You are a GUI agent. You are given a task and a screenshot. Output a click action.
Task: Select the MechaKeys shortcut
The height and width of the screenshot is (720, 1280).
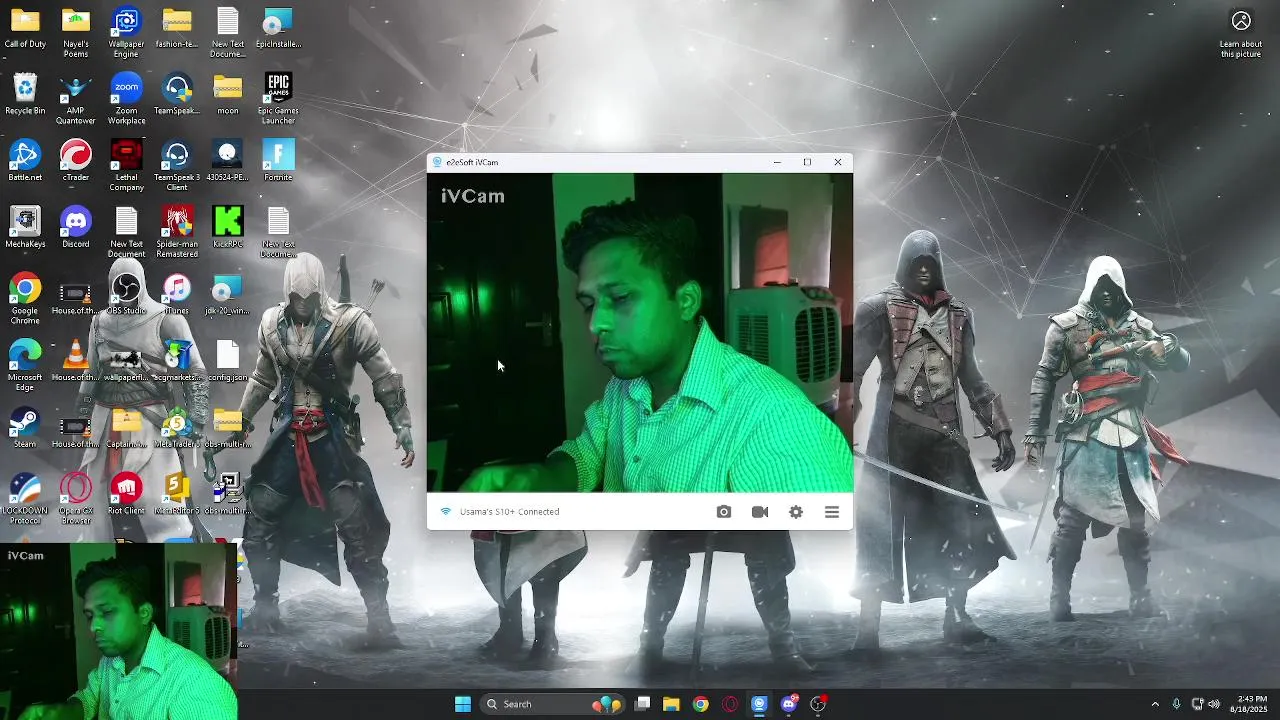(x=25, y=228)
